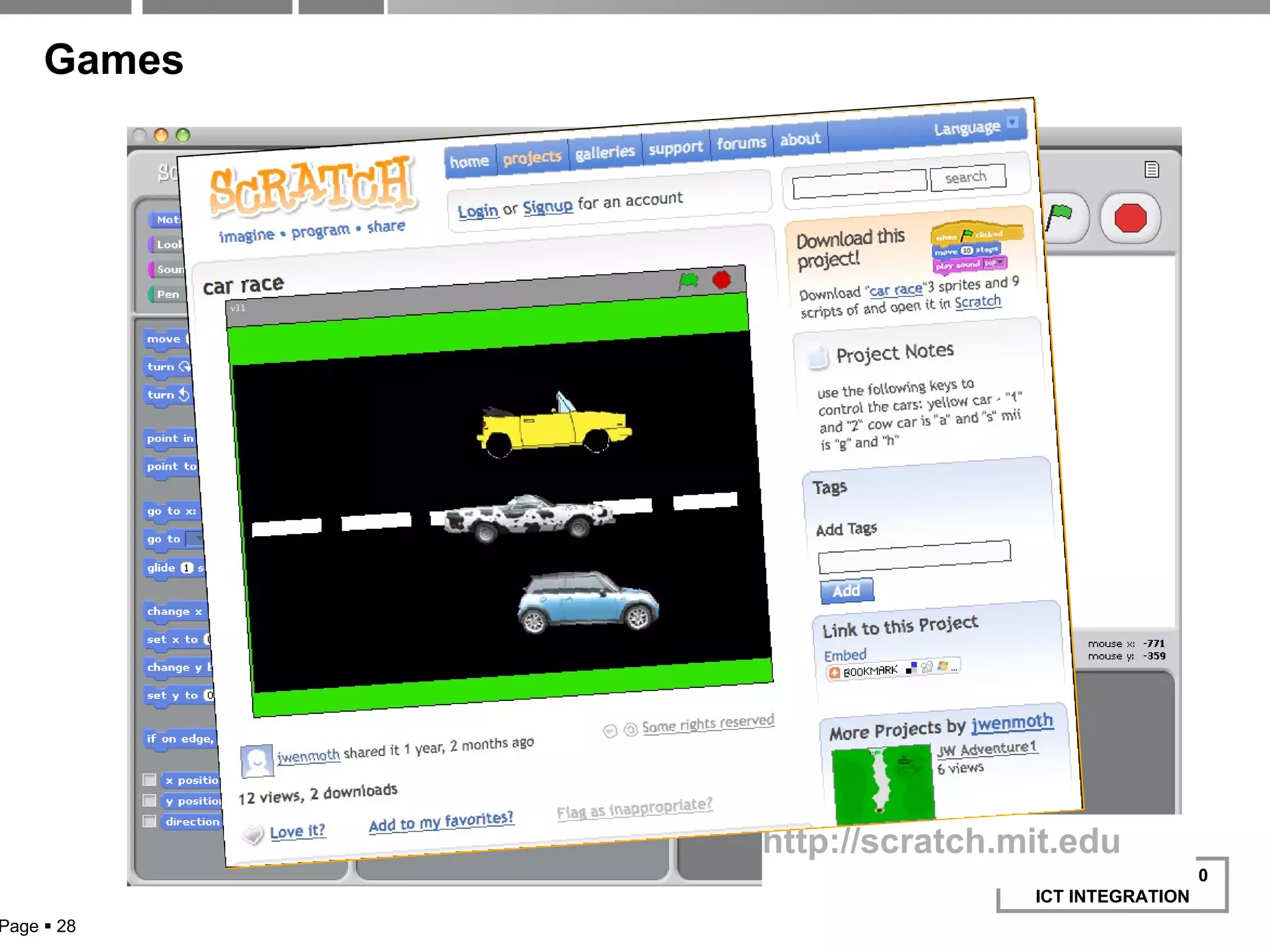Click jwenmoth link under the project
The image size is (1270, 952).
click(308, 756)
